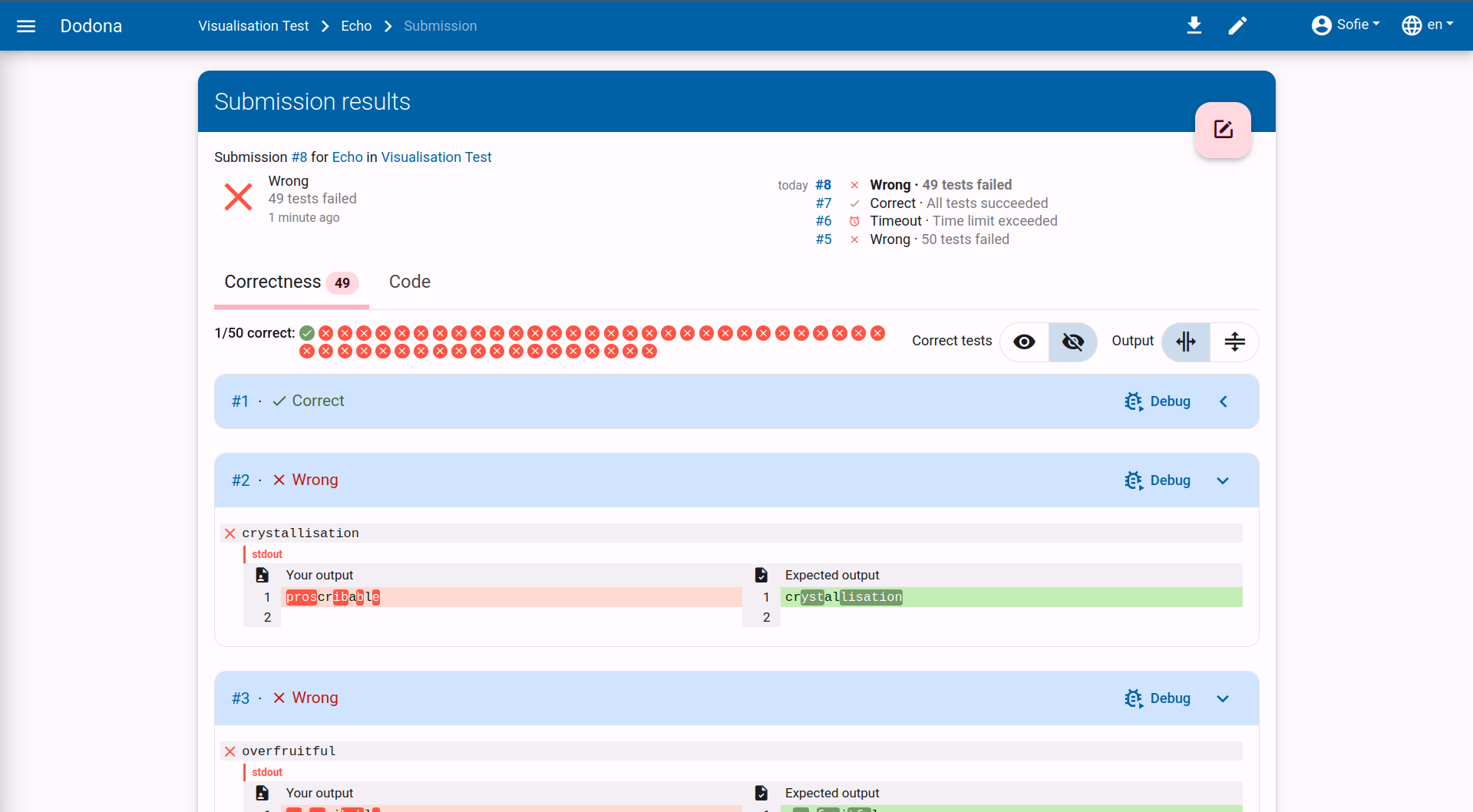Click the overfruitful test case text
This screenshot has height=812, width=1473.
point(289,751)
